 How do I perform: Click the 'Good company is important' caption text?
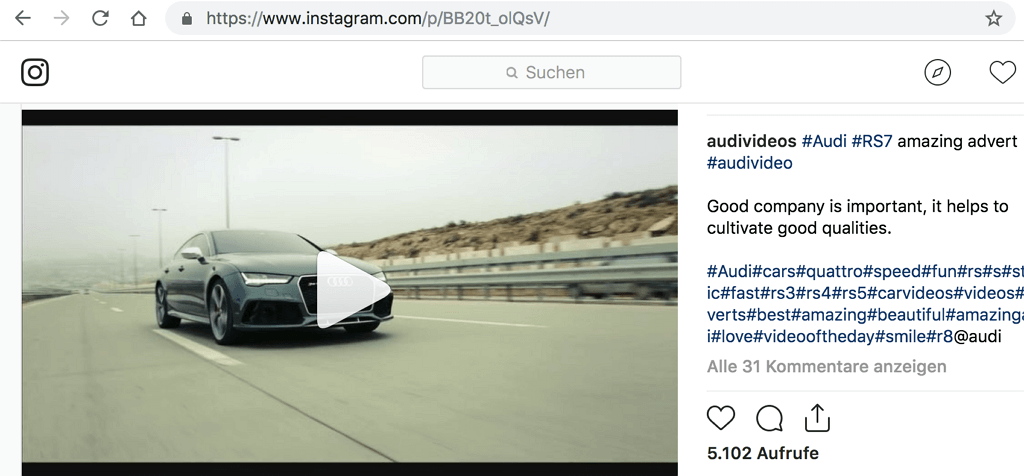click(x=857, y=217)
